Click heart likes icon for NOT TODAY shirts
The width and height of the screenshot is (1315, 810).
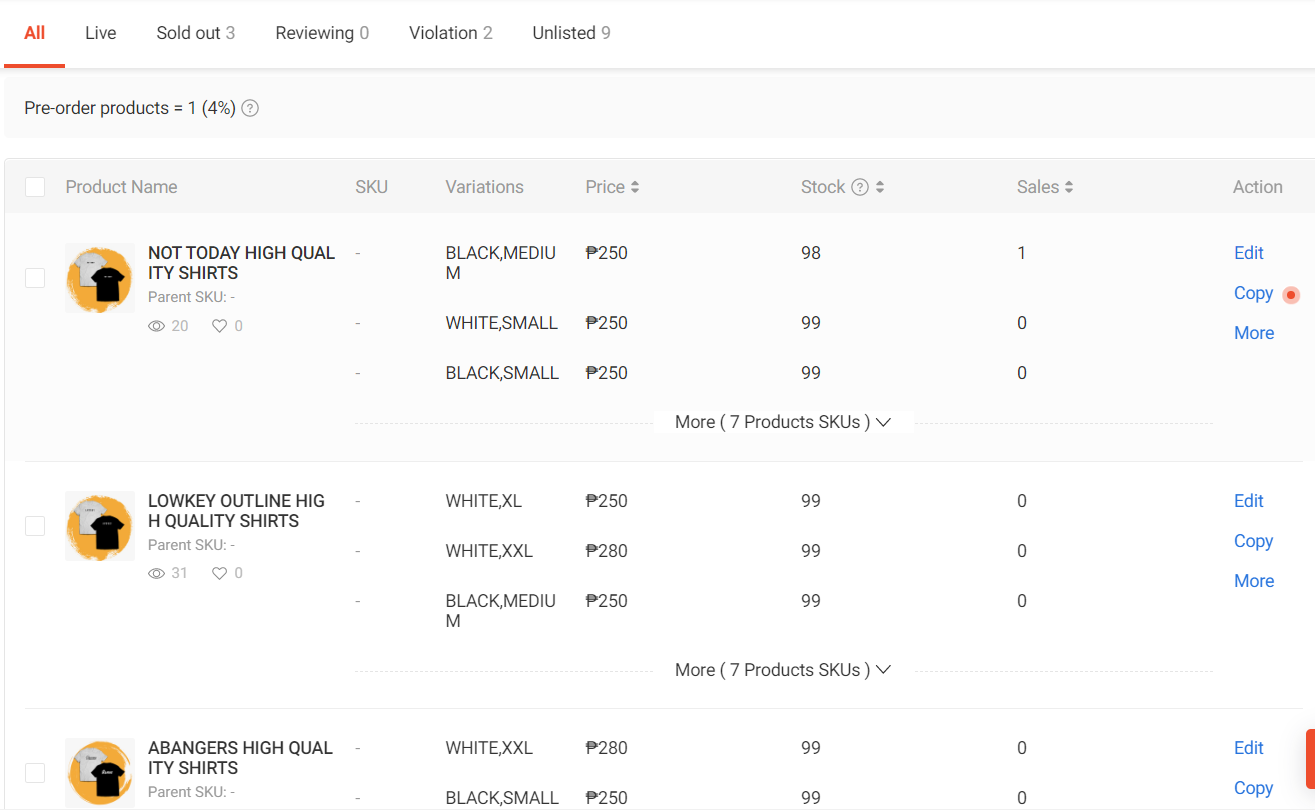point(220,326)
